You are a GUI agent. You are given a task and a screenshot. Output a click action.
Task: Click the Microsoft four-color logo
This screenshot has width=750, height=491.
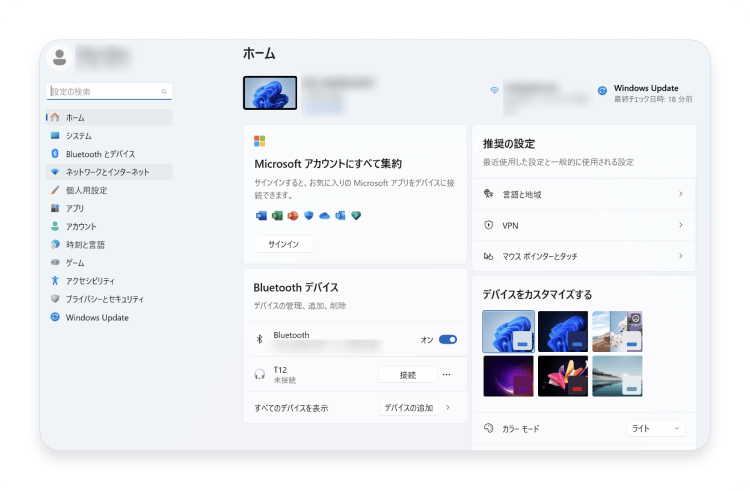pos(260,141)
